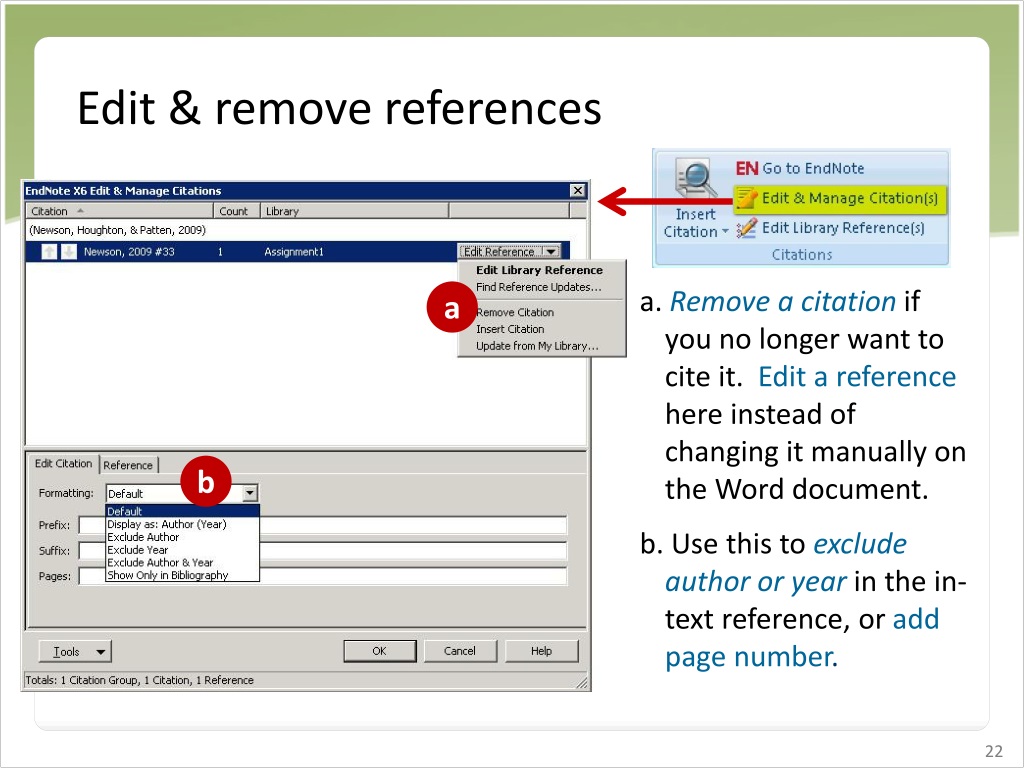The width and height of the screenshot is (1024, 768).
Task: Select Display as: Author (Year) option
Action: point(182,524)
